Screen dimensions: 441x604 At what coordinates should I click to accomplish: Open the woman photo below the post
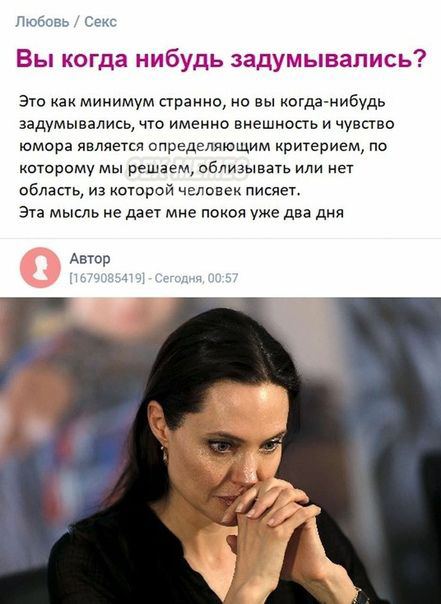coord(220,451)
